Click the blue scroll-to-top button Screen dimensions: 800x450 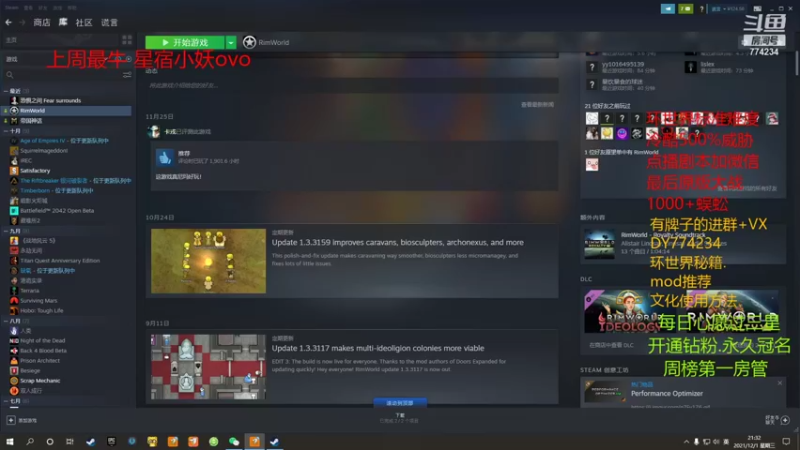[400, 403]
